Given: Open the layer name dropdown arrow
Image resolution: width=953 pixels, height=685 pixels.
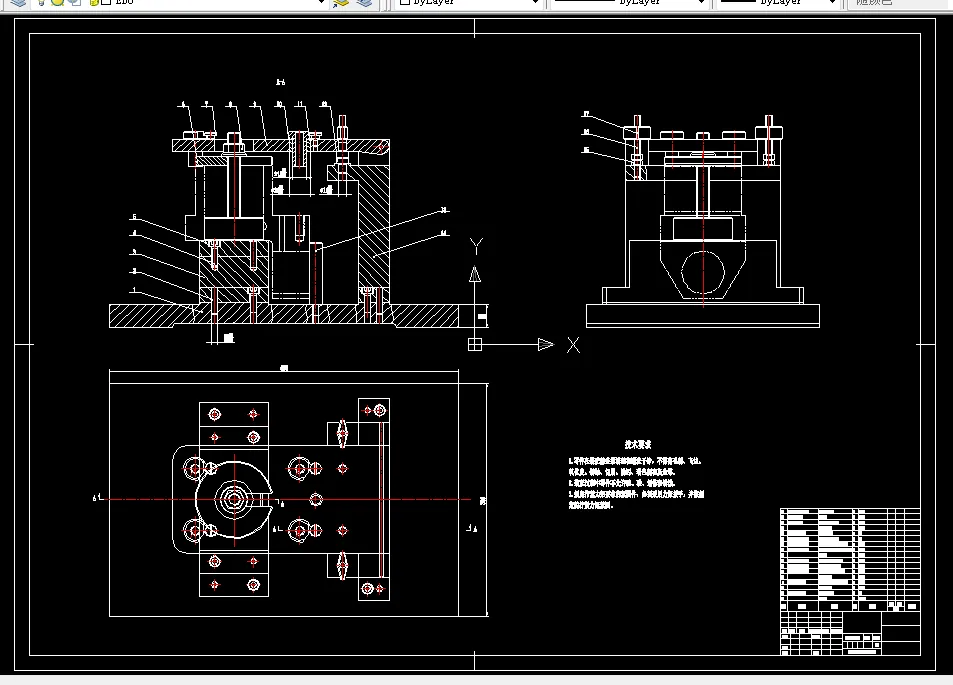Looking at the screenshot, I should (x=321, y=2).
